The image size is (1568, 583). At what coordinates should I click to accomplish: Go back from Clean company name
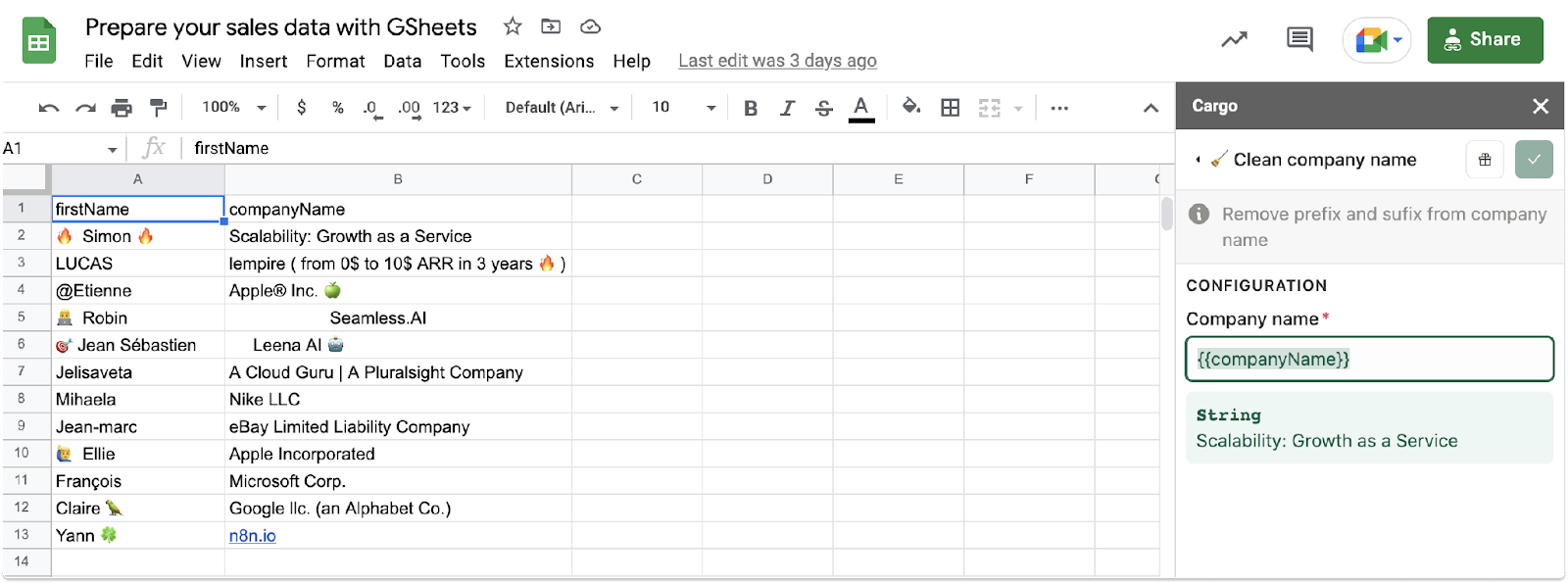(1198, 160)
